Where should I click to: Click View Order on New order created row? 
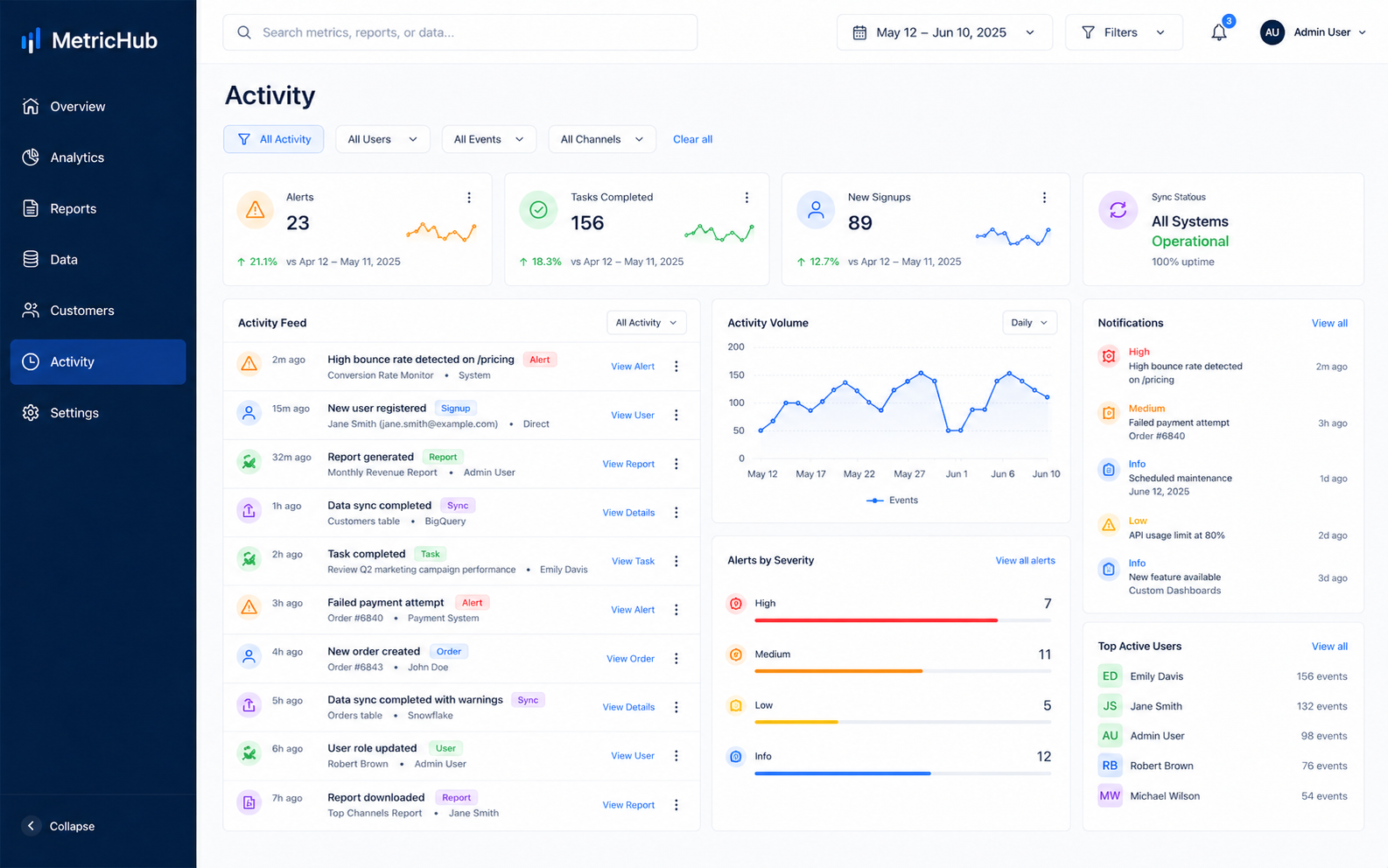point(630,659)
